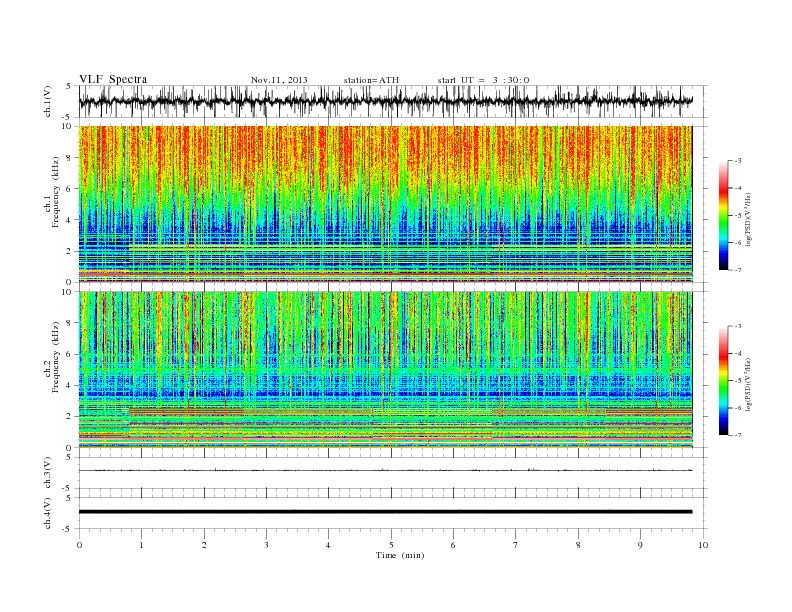Click the ch.2 spectrogram color bar
This screenshot has width=792, height=612.
coord(723,380)
